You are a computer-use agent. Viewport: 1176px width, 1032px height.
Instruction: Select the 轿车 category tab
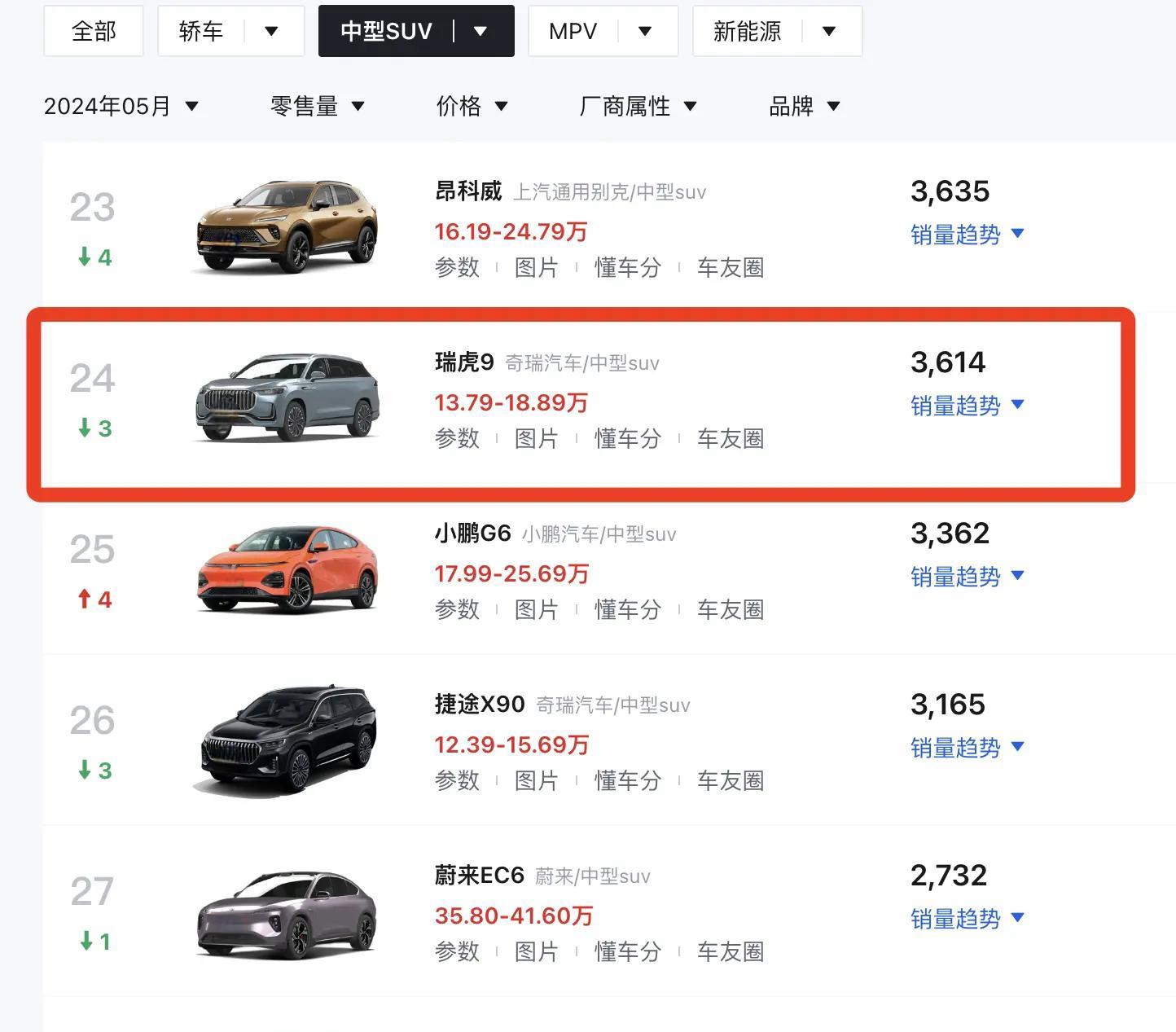pyautogui.click(x=201, y=31)
